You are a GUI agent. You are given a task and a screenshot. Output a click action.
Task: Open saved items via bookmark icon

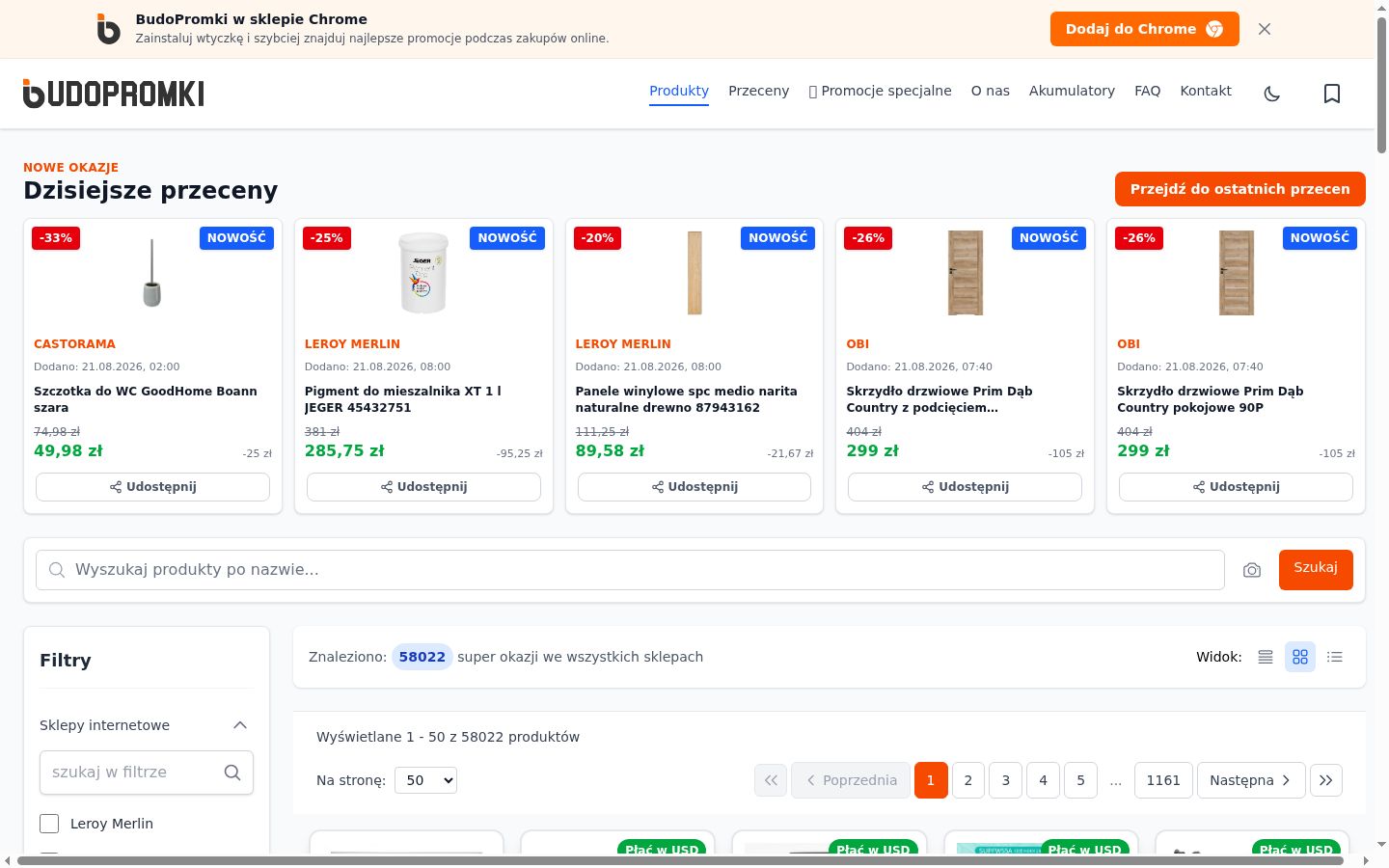[1332, 94]
